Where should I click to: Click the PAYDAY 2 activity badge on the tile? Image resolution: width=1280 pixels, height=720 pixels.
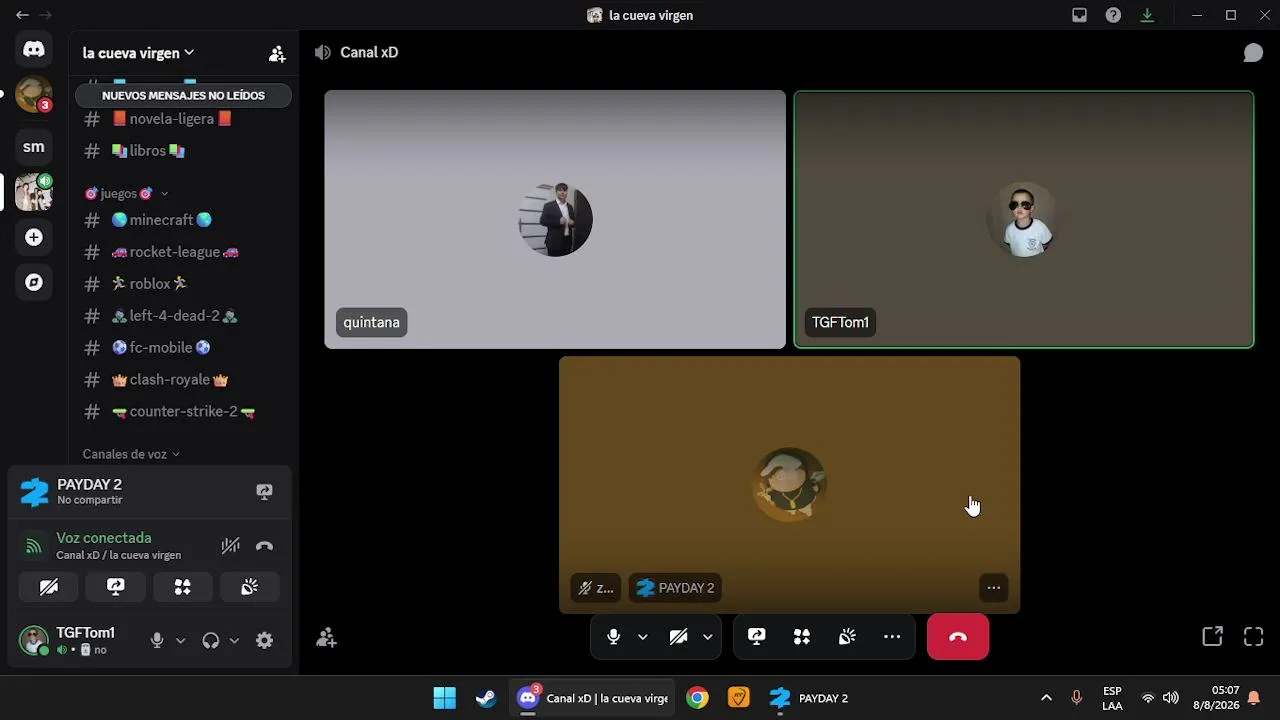(x=676, y=588)
